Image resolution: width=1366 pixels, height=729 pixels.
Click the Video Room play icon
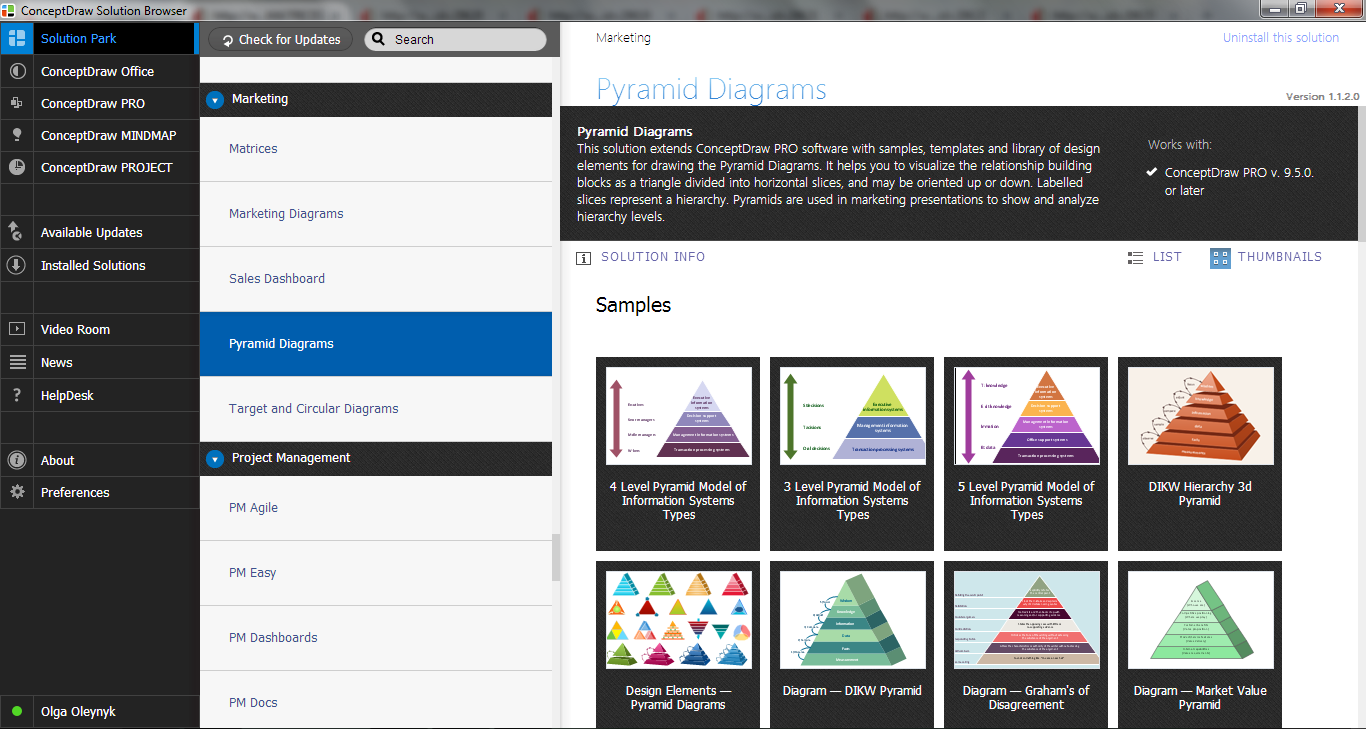16,329
